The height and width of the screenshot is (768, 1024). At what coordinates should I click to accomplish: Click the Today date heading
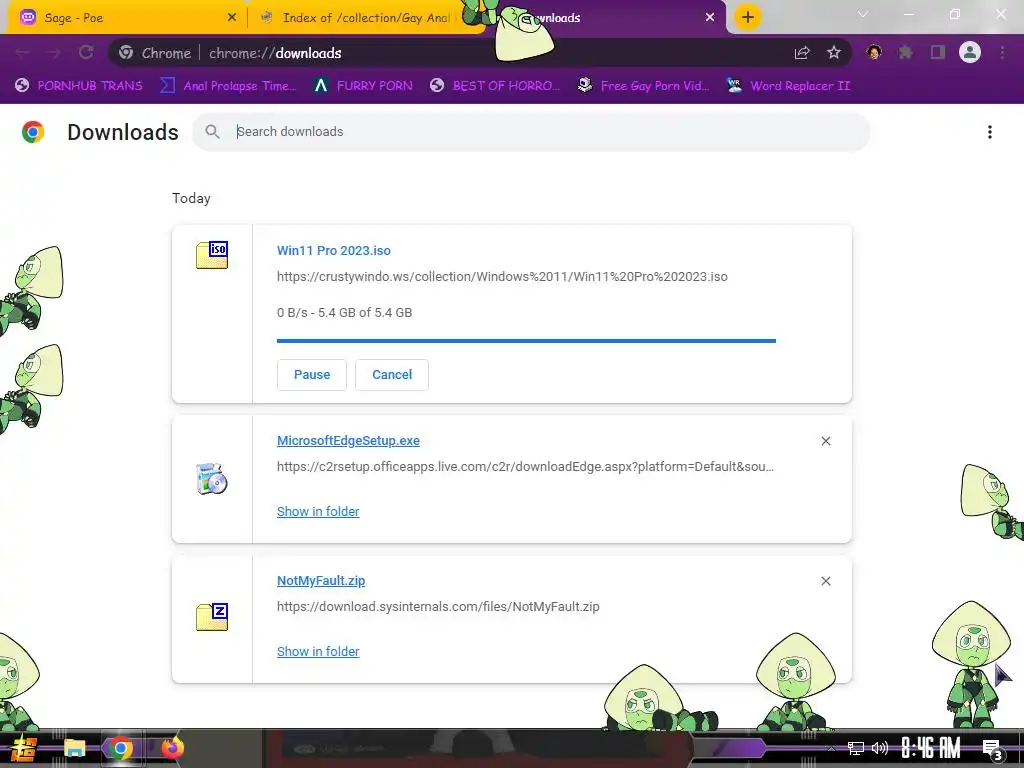tap(191, 199)
